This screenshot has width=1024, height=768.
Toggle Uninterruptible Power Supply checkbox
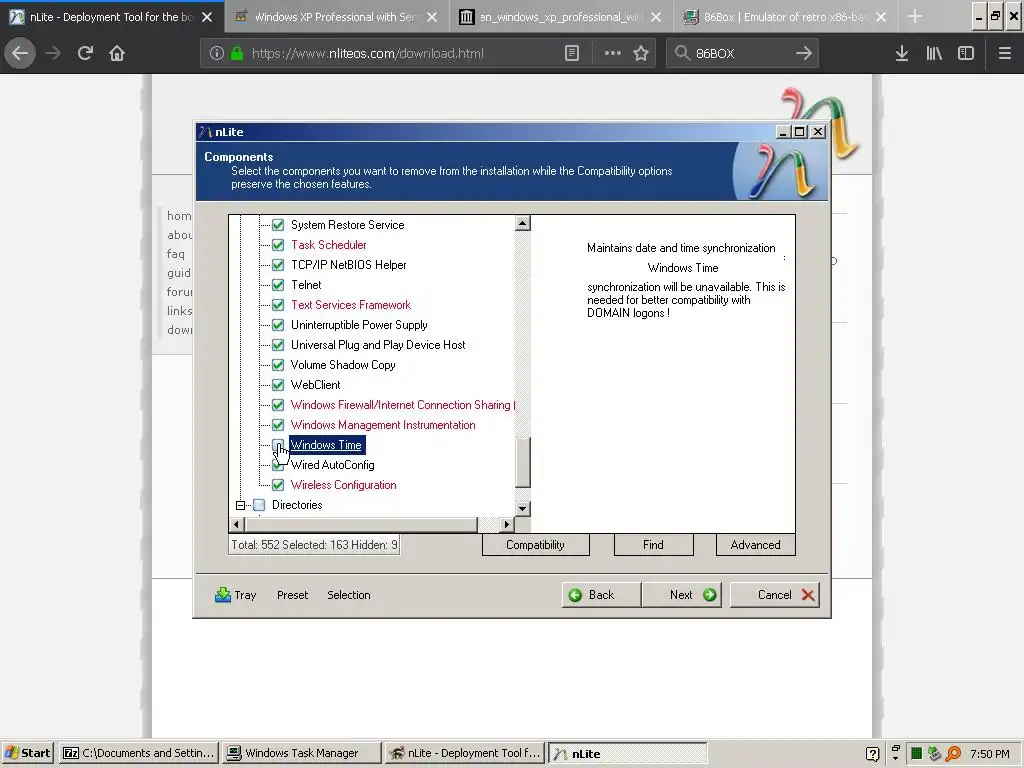[x=278, y=325]
